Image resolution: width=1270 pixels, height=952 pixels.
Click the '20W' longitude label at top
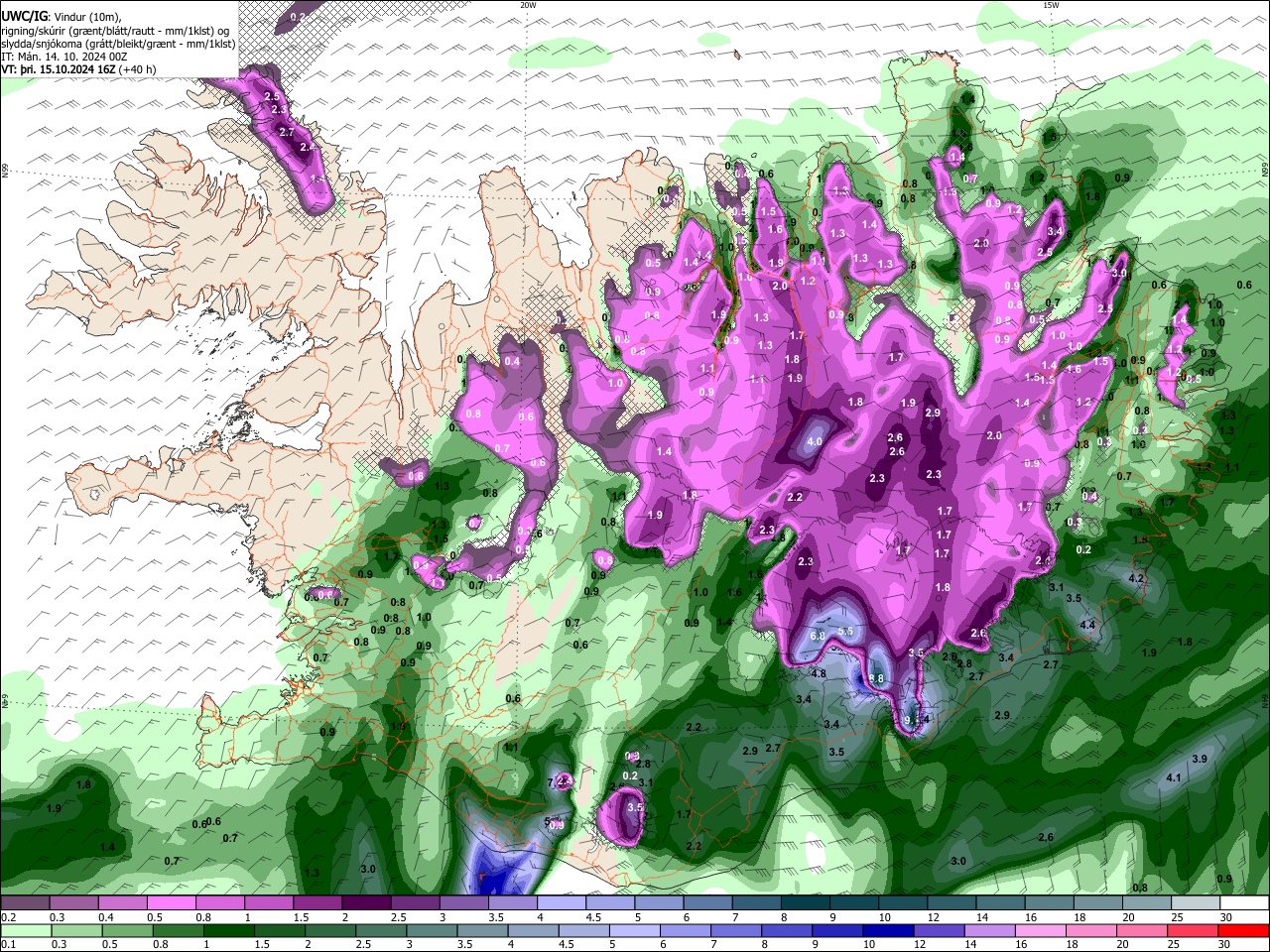[528, 5]
